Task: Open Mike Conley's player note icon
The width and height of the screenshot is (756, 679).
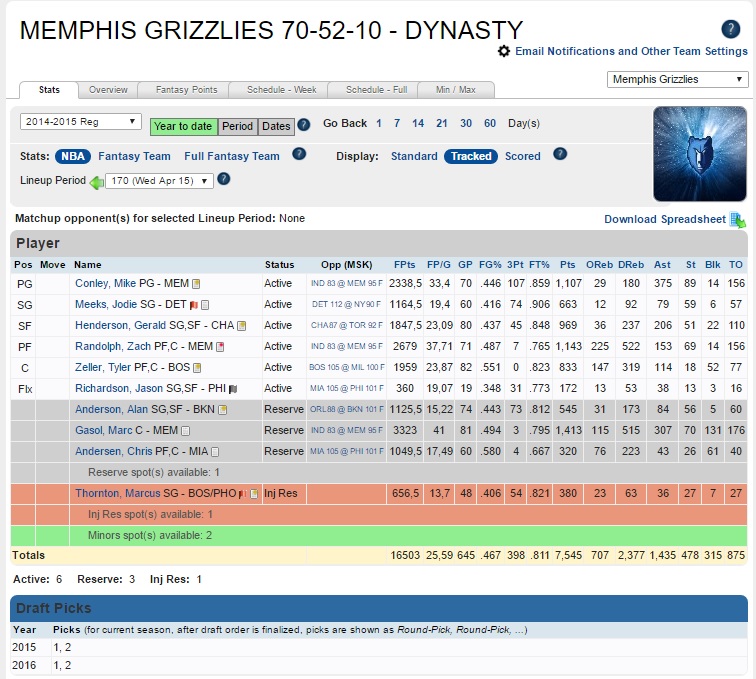Action: pyautogui.click(x=196, y=284)
